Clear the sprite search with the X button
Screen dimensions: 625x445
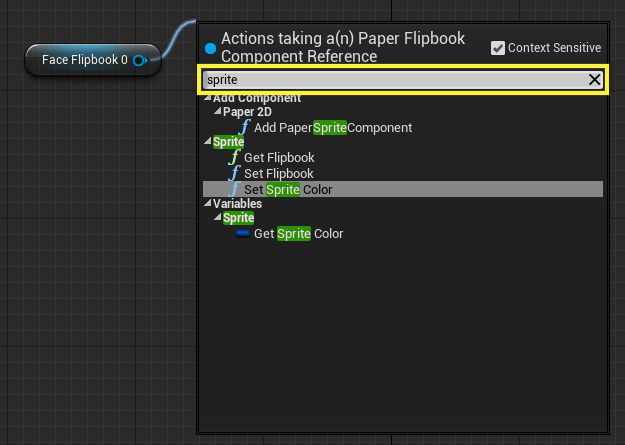tap(594, 79)
